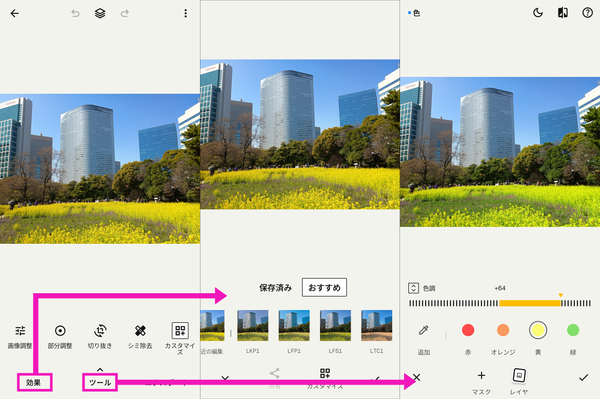
Task: Tap the おすすめ button
Action: point(324,288)
